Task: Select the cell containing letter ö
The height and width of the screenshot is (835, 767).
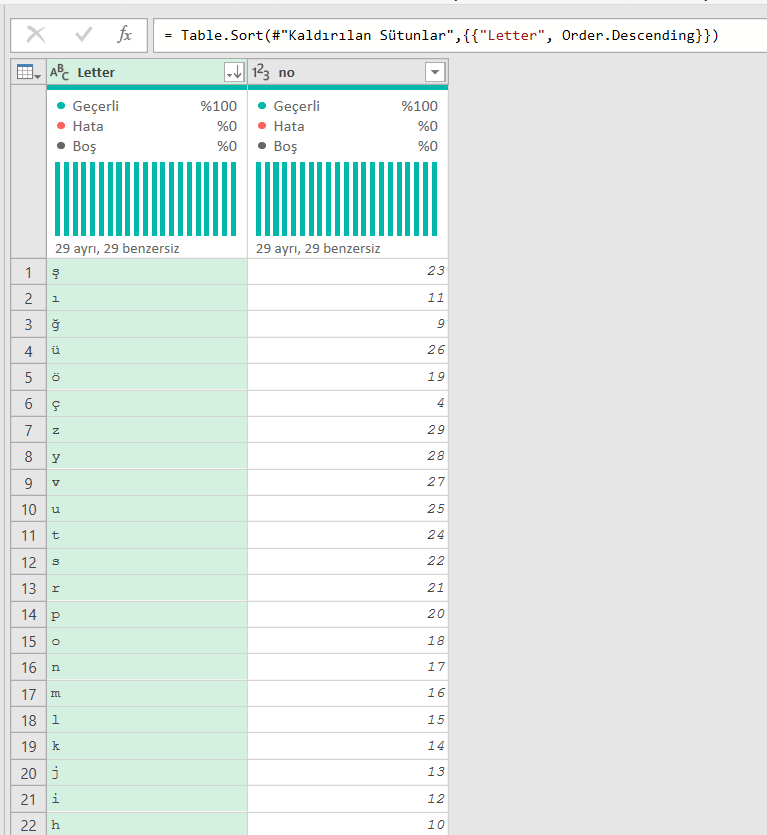Action: [147, 378]
